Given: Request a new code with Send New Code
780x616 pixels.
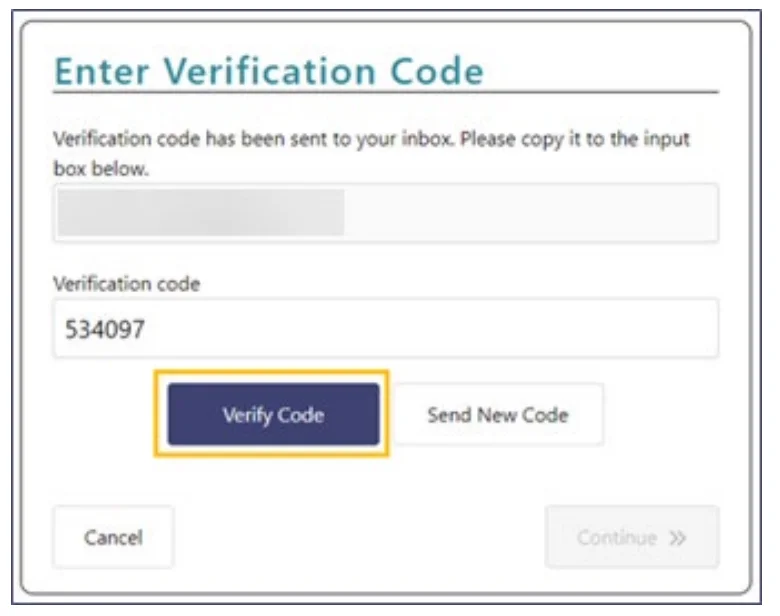Looking at the screenshot, I should click(x=497, y=414).
